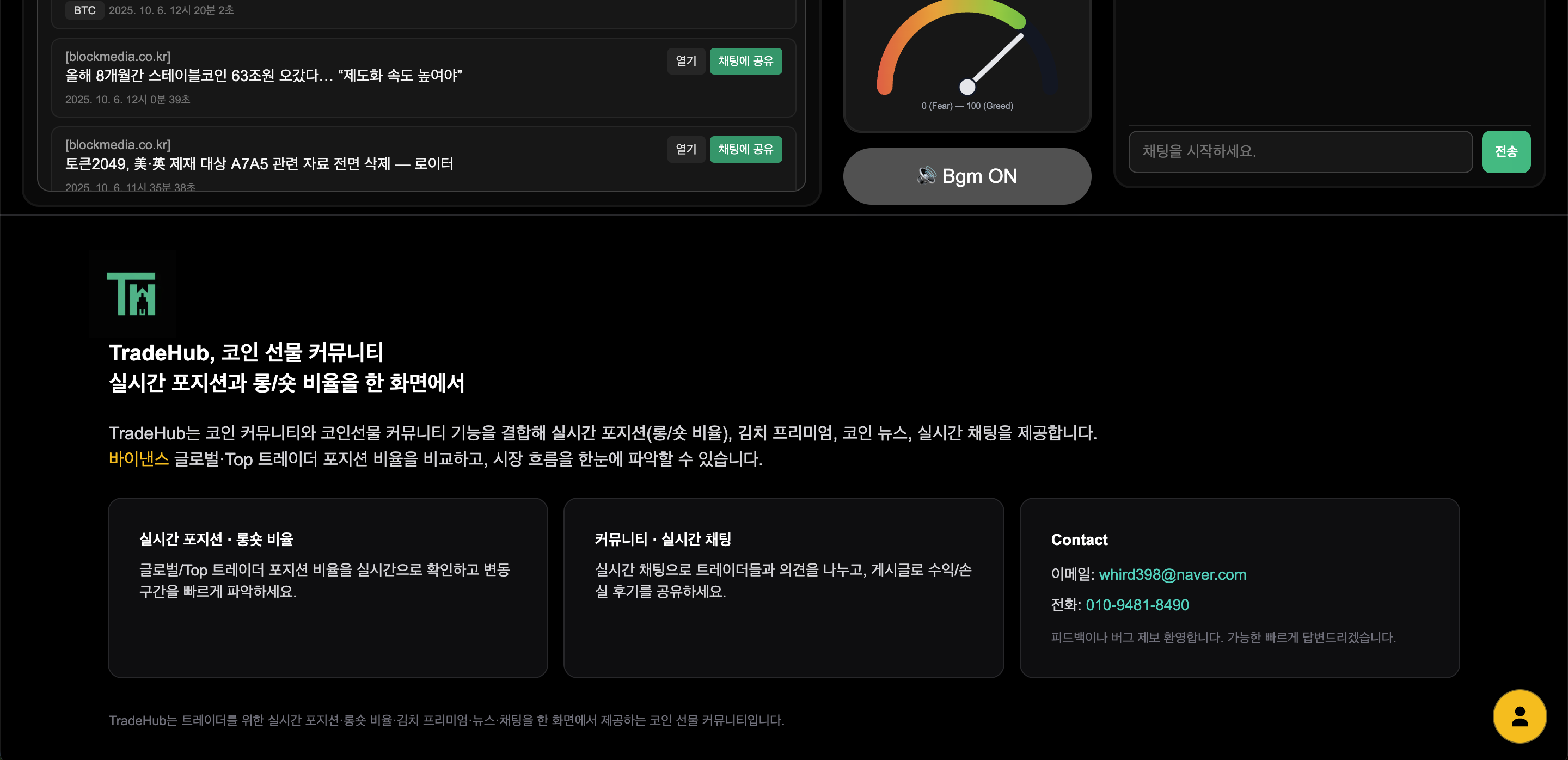Open the whird398@naver.com email link
The height and width of the screenshot is (760, 1568).
click(1172, 574)
